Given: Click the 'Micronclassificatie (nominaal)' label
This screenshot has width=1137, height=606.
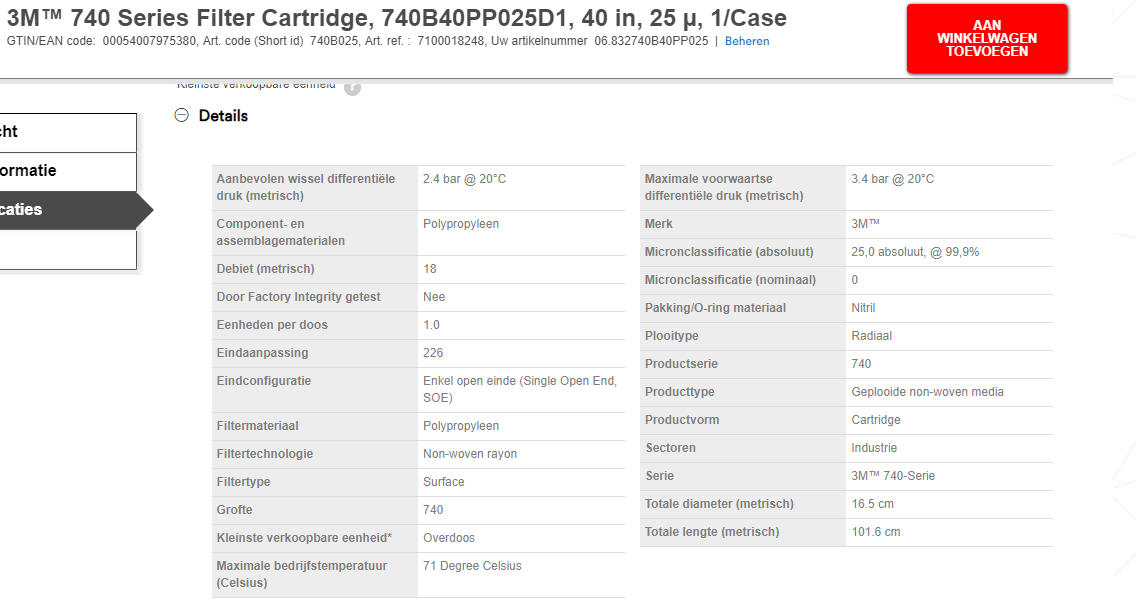Looking at the screenshot, I should pyautogui.click(x=730, y=281).
